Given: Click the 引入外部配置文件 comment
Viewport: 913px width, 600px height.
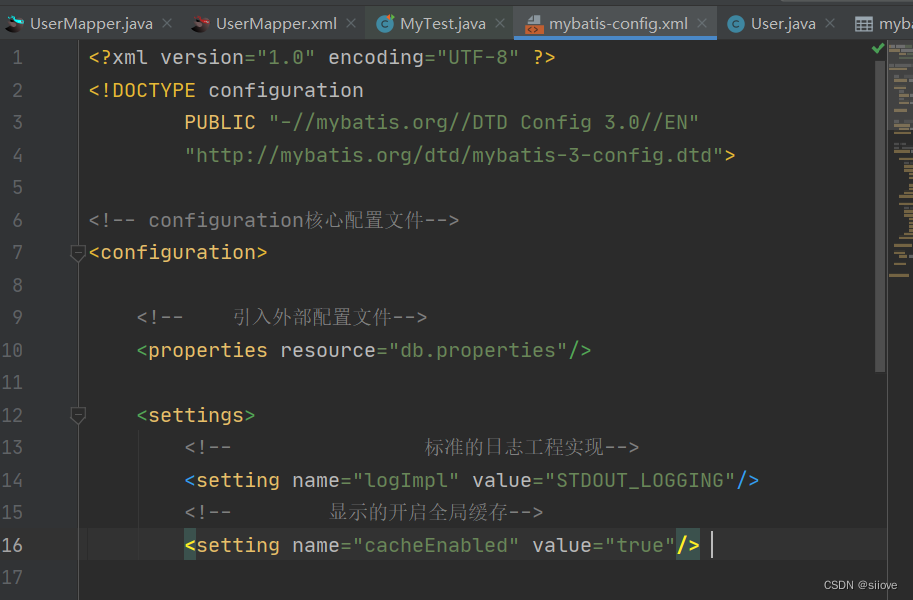Looking at the screenshot, I should coord(282,317).
